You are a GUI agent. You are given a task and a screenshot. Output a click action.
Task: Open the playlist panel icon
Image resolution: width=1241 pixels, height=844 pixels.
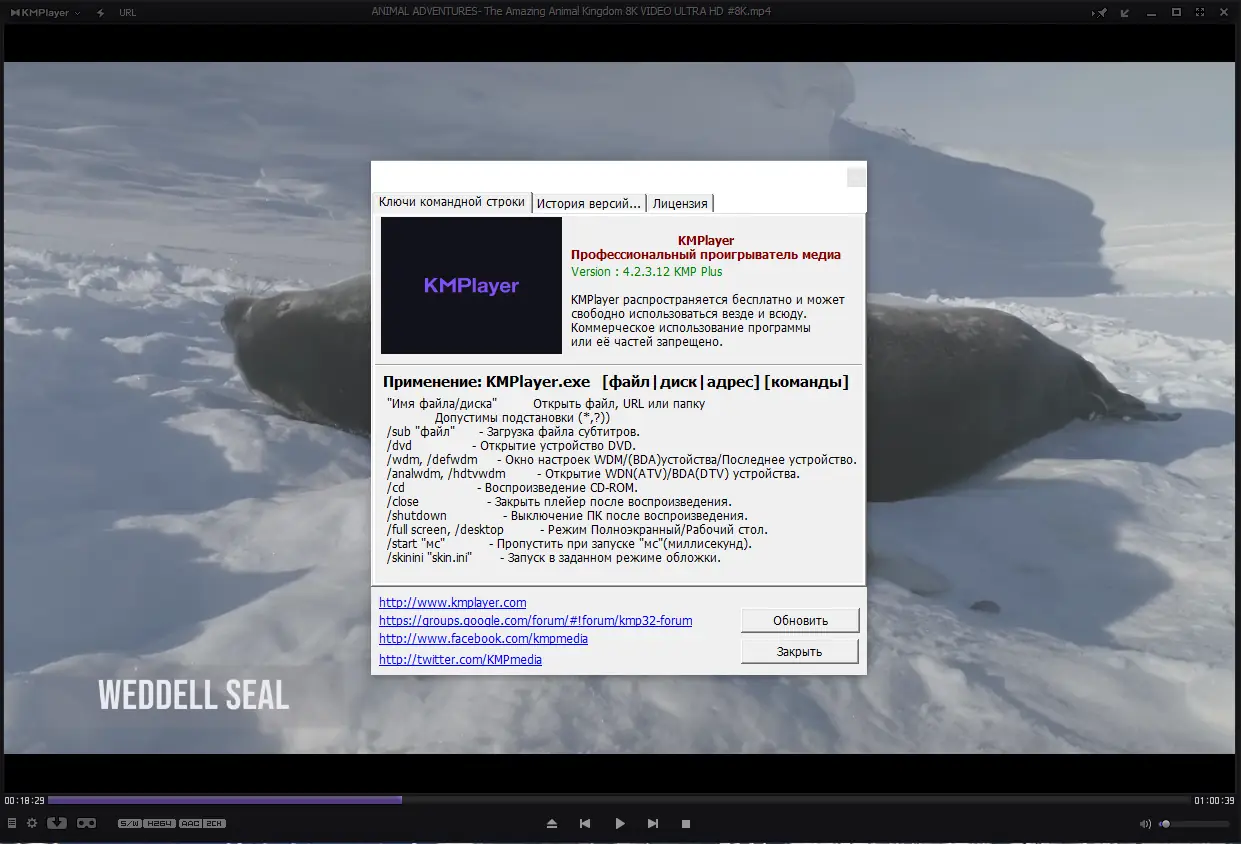pyautogui.click(x=12, y=823)
